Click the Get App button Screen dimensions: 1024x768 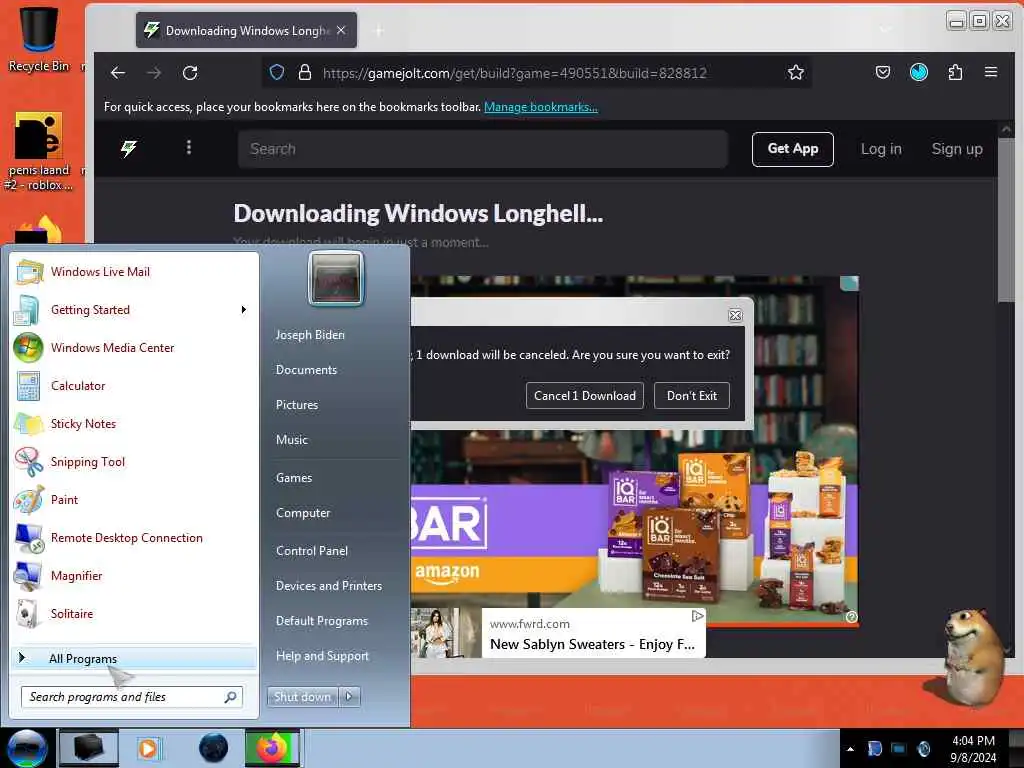tap(792, 149)
